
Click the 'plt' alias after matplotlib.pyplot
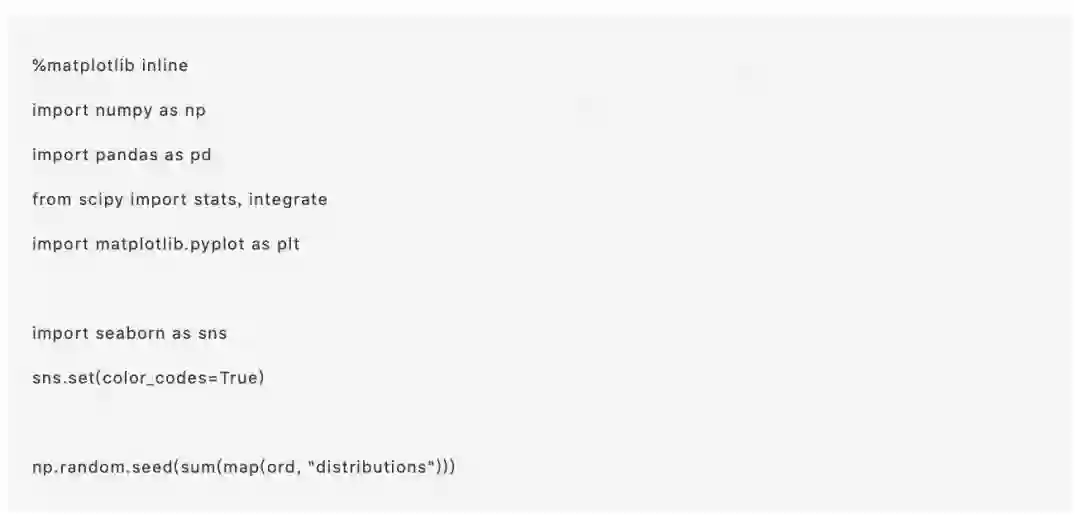(288, 244)
